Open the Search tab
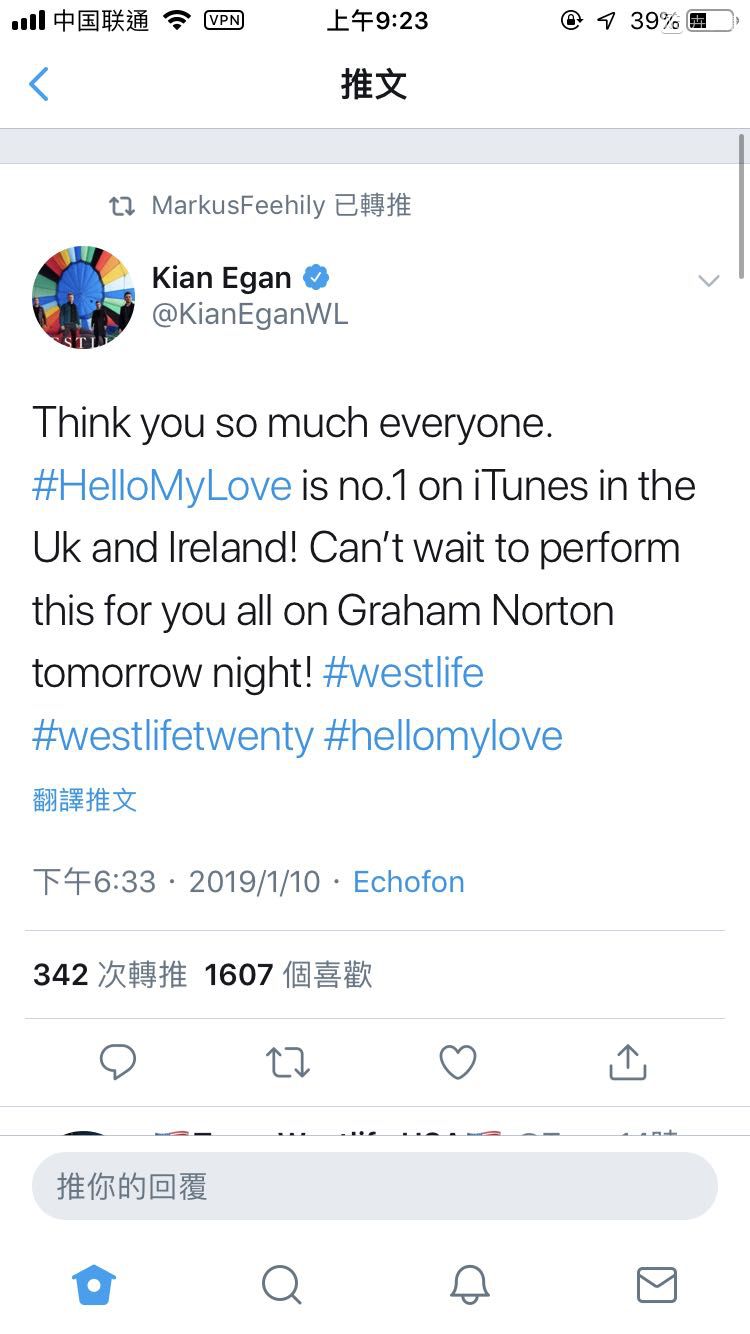 point(281,1284)
